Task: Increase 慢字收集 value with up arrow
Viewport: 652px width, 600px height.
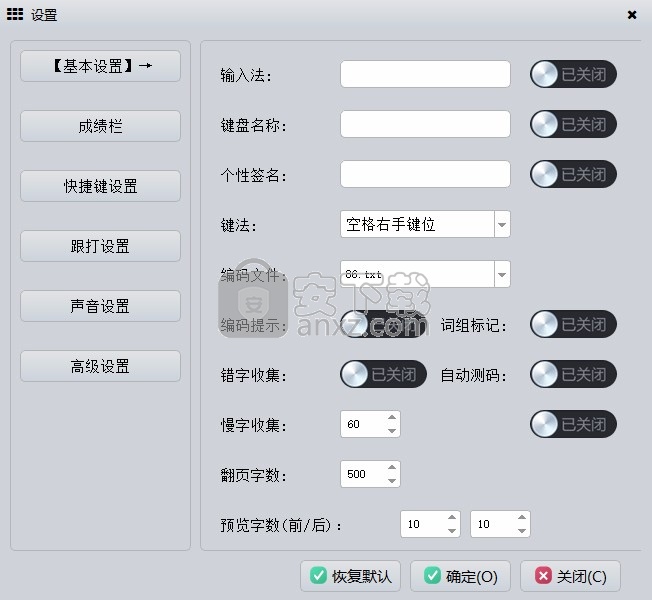Action: point(392,417)
